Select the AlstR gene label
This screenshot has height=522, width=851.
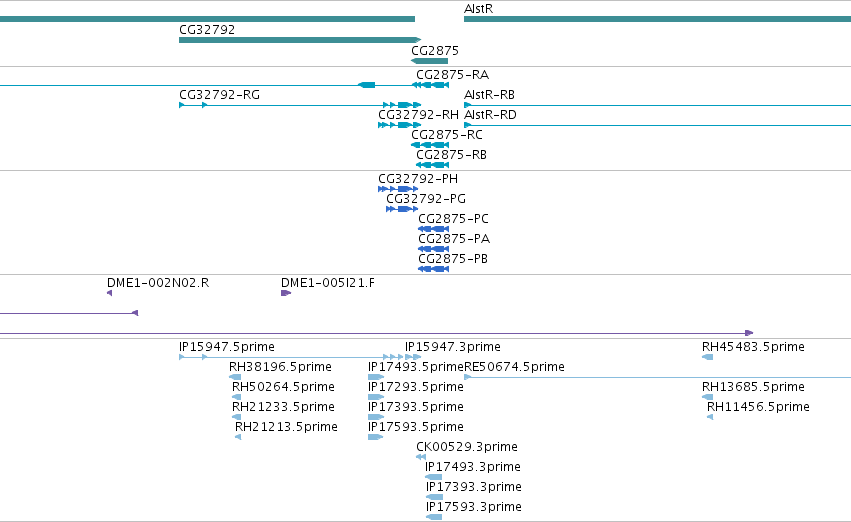pyautogui.click(x=478, y=9)
